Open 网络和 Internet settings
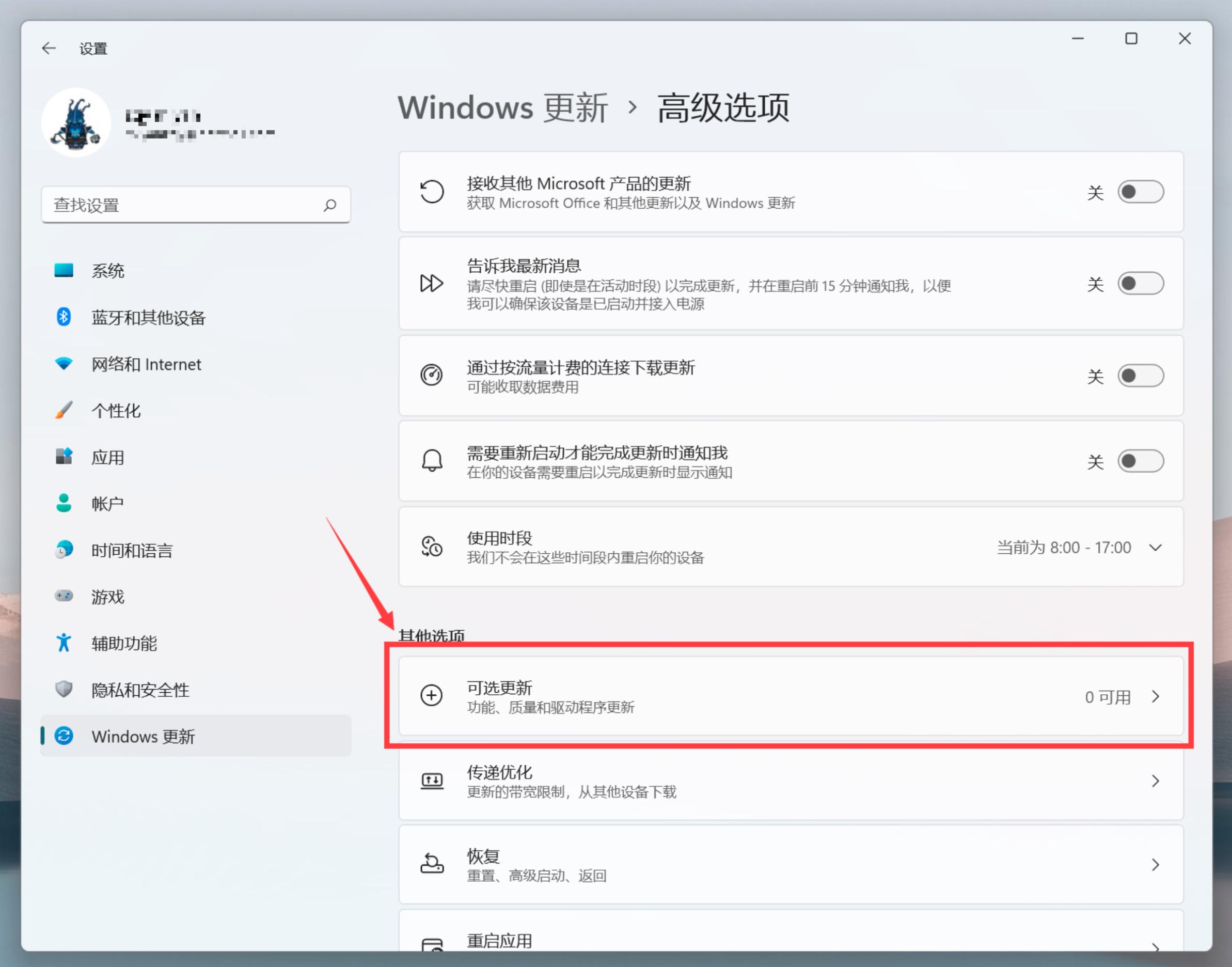1232x967 pixels. (146, 365)
